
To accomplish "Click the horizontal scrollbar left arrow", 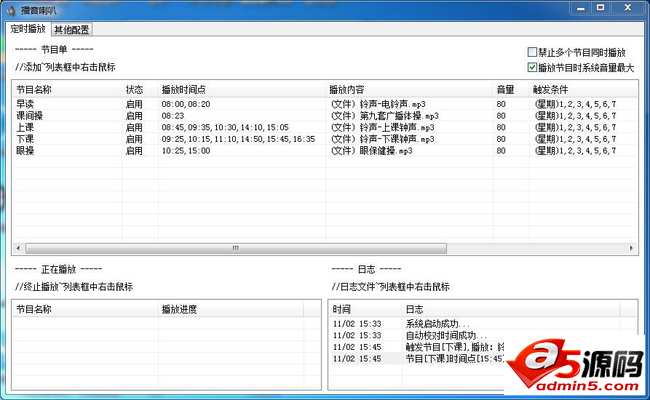I will click(18, 248).
